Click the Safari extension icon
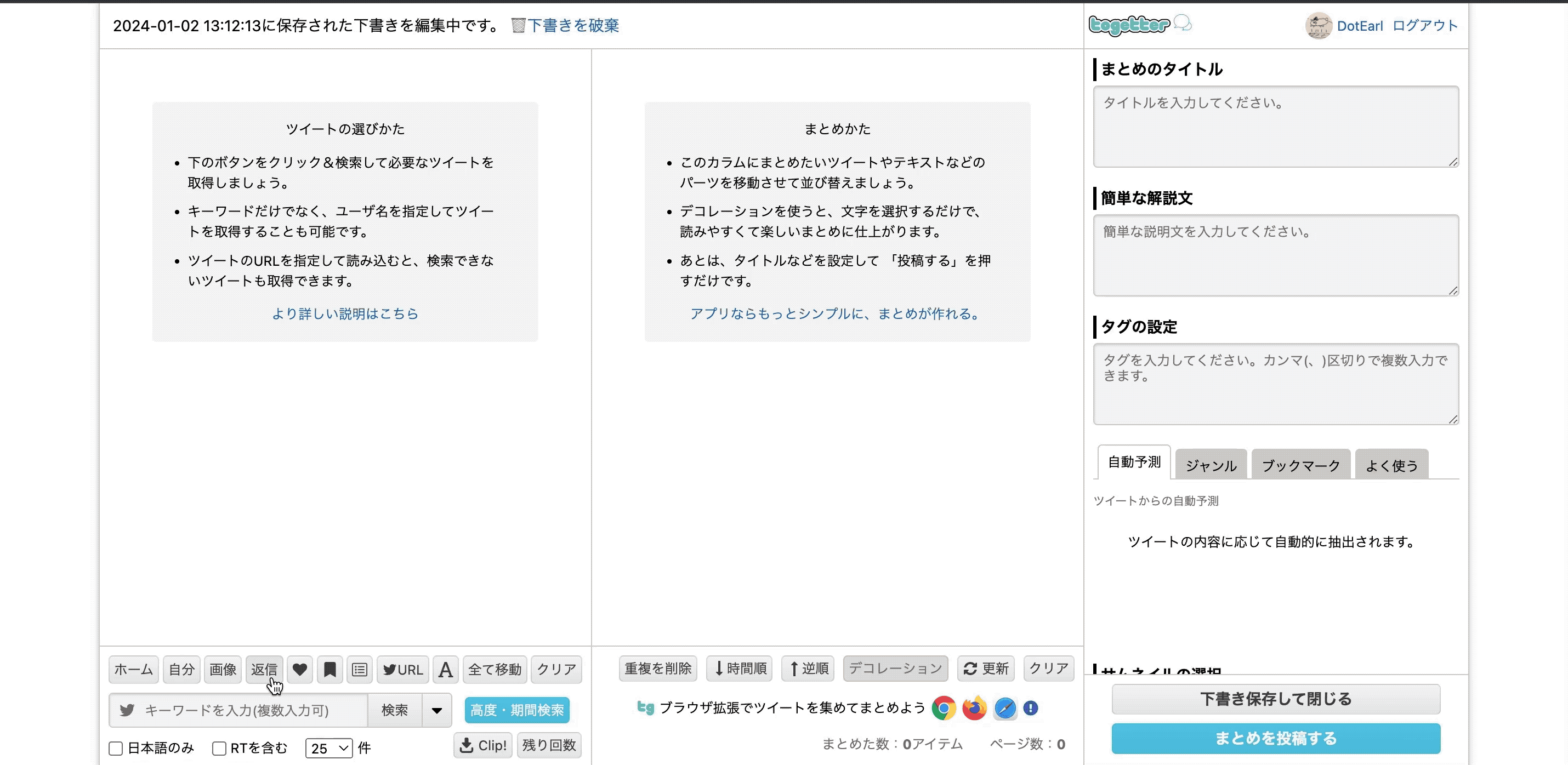This screenshot has width=1568, height=765. tap(1005, 709)
